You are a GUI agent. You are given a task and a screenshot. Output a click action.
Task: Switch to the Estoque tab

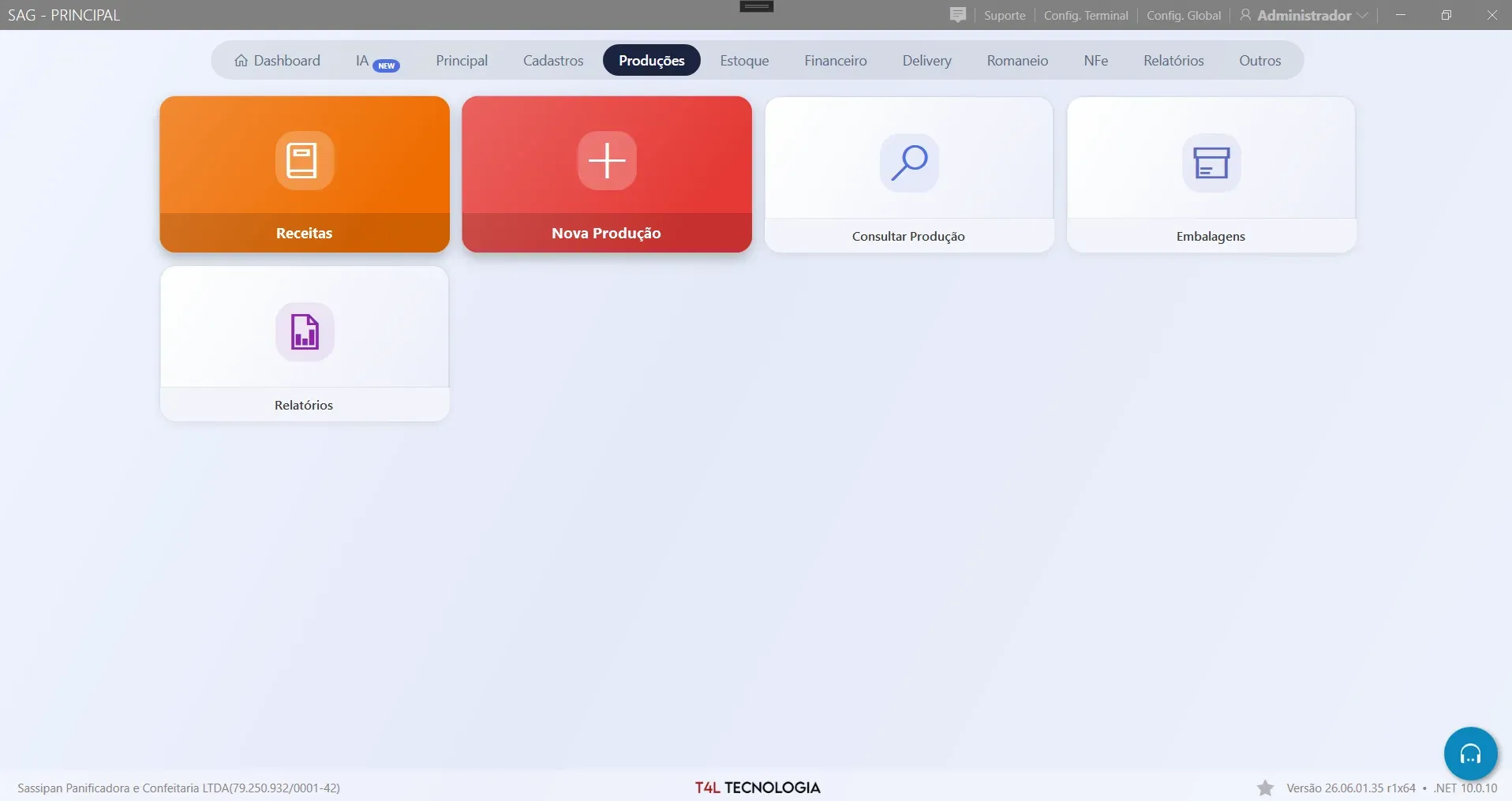click(x=744, y=61)
